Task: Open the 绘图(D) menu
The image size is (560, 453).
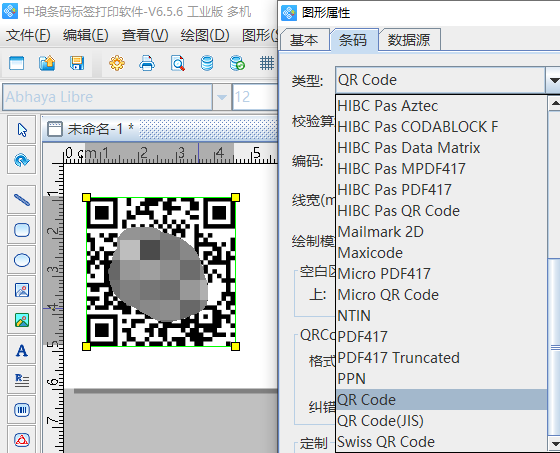Action: (205, 36)
